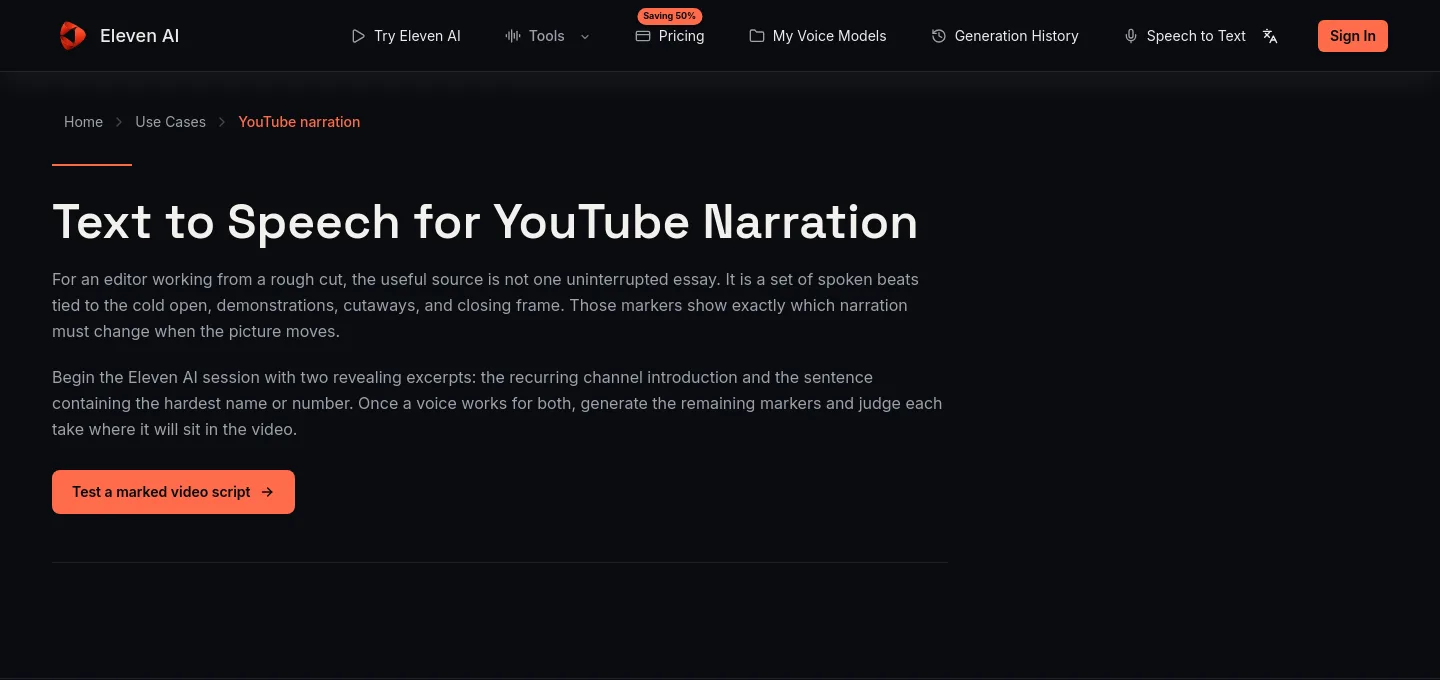
Task: Open the Try Eleven AI page
Action: (406, 36)
